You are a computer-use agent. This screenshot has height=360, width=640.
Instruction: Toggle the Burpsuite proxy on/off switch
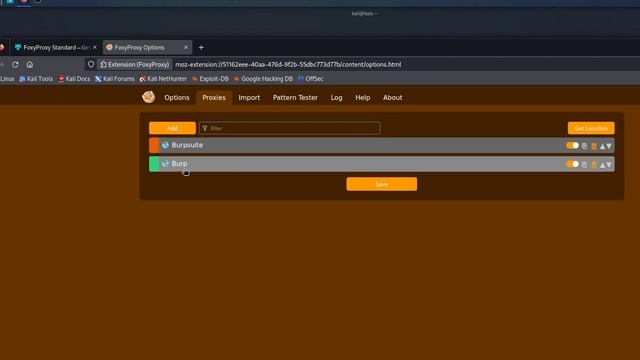coord(572,145)
